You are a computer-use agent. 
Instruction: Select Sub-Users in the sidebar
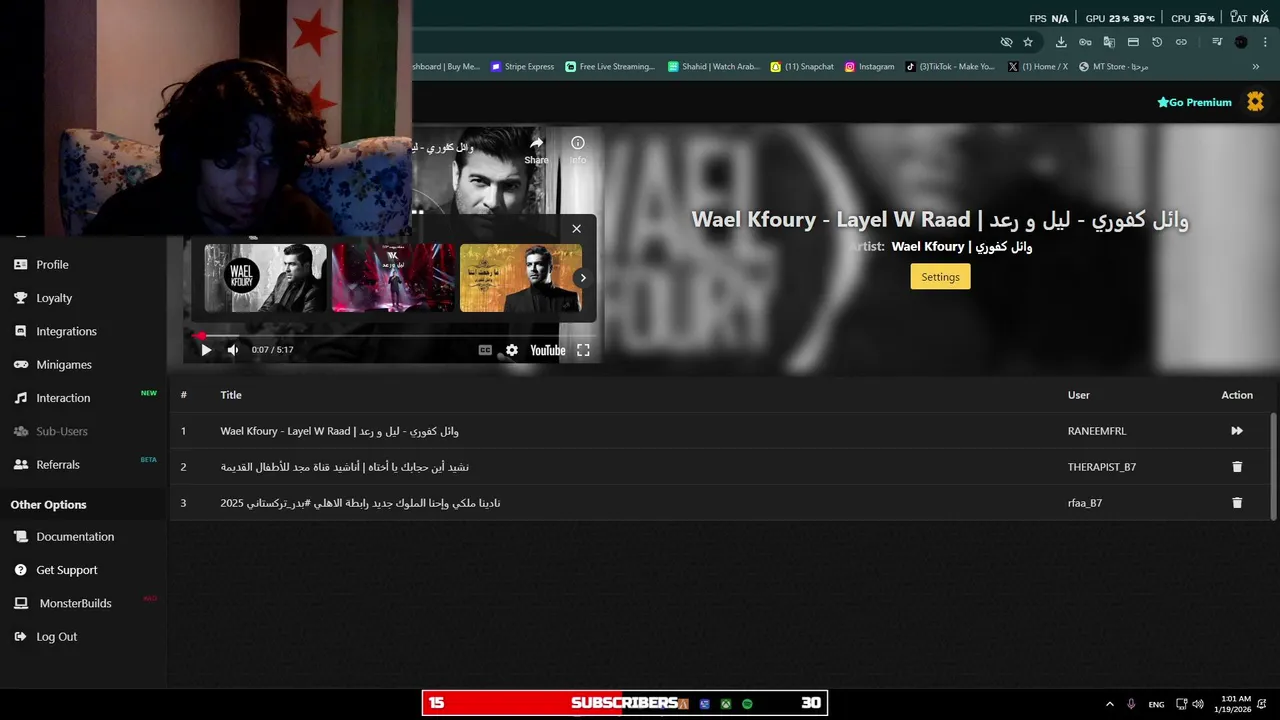click(x=62, y=431)
